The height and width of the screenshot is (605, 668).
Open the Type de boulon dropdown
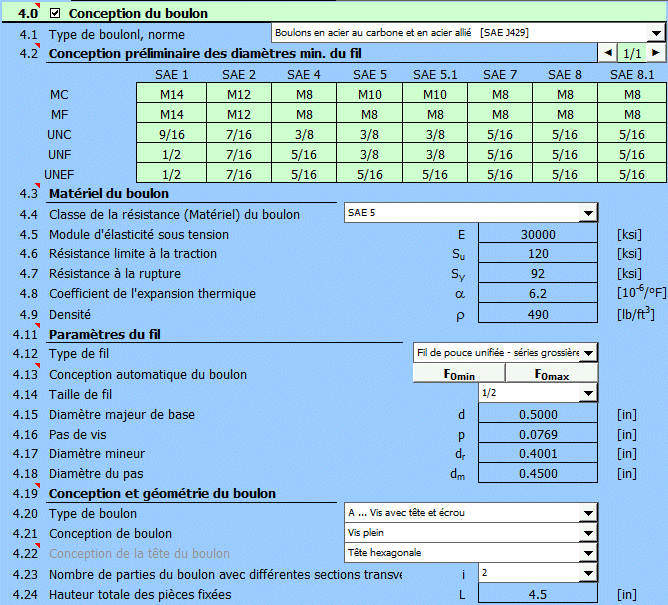[588, 513]
